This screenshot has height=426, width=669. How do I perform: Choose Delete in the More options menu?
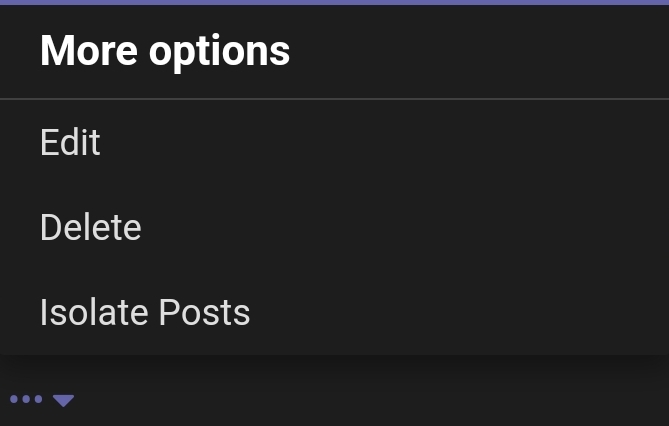click(90, 228)
